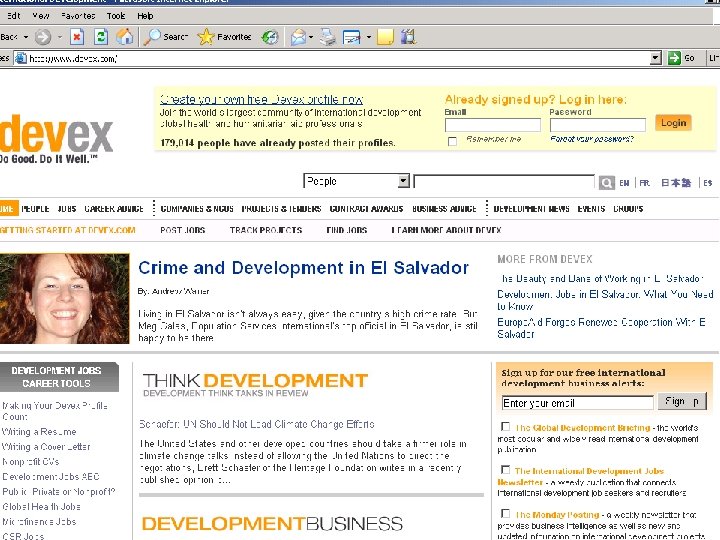
Task: Click the red-haired woman article photo
Action: [65, 298]
